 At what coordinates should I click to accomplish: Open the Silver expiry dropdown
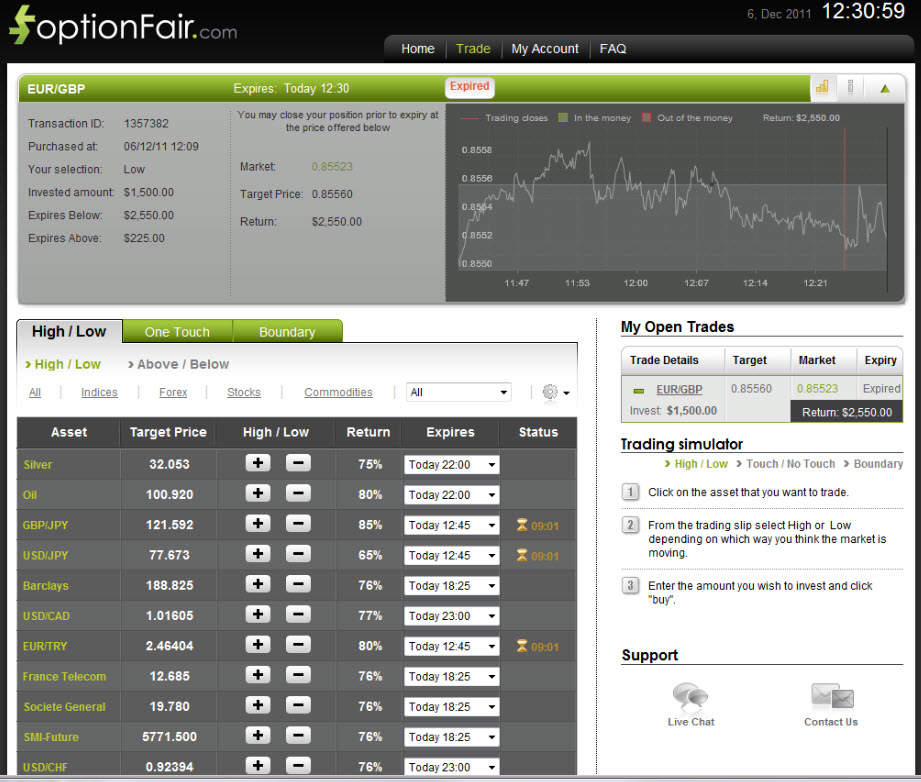[x=451, y=465]
